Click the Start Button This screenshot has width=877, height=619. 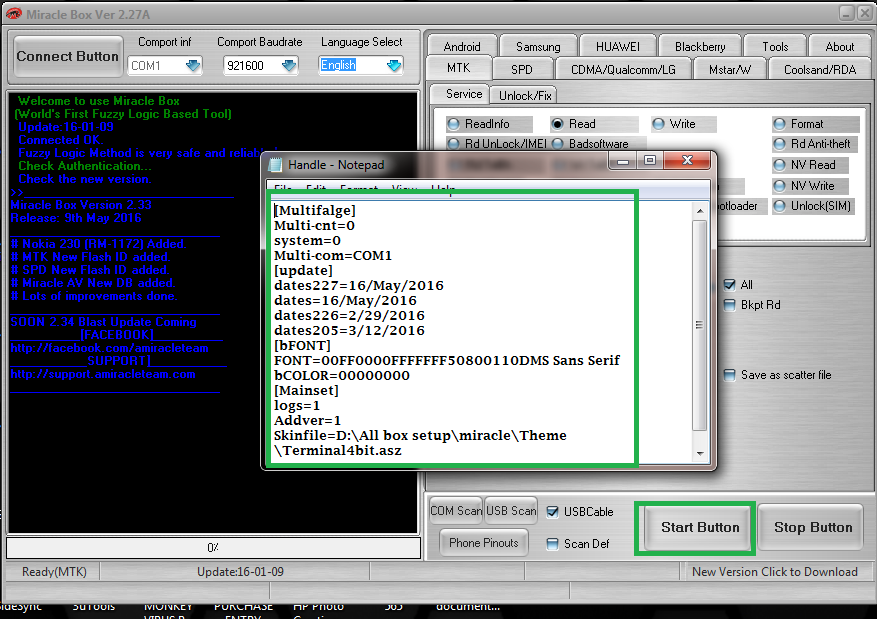coord(697,527)
